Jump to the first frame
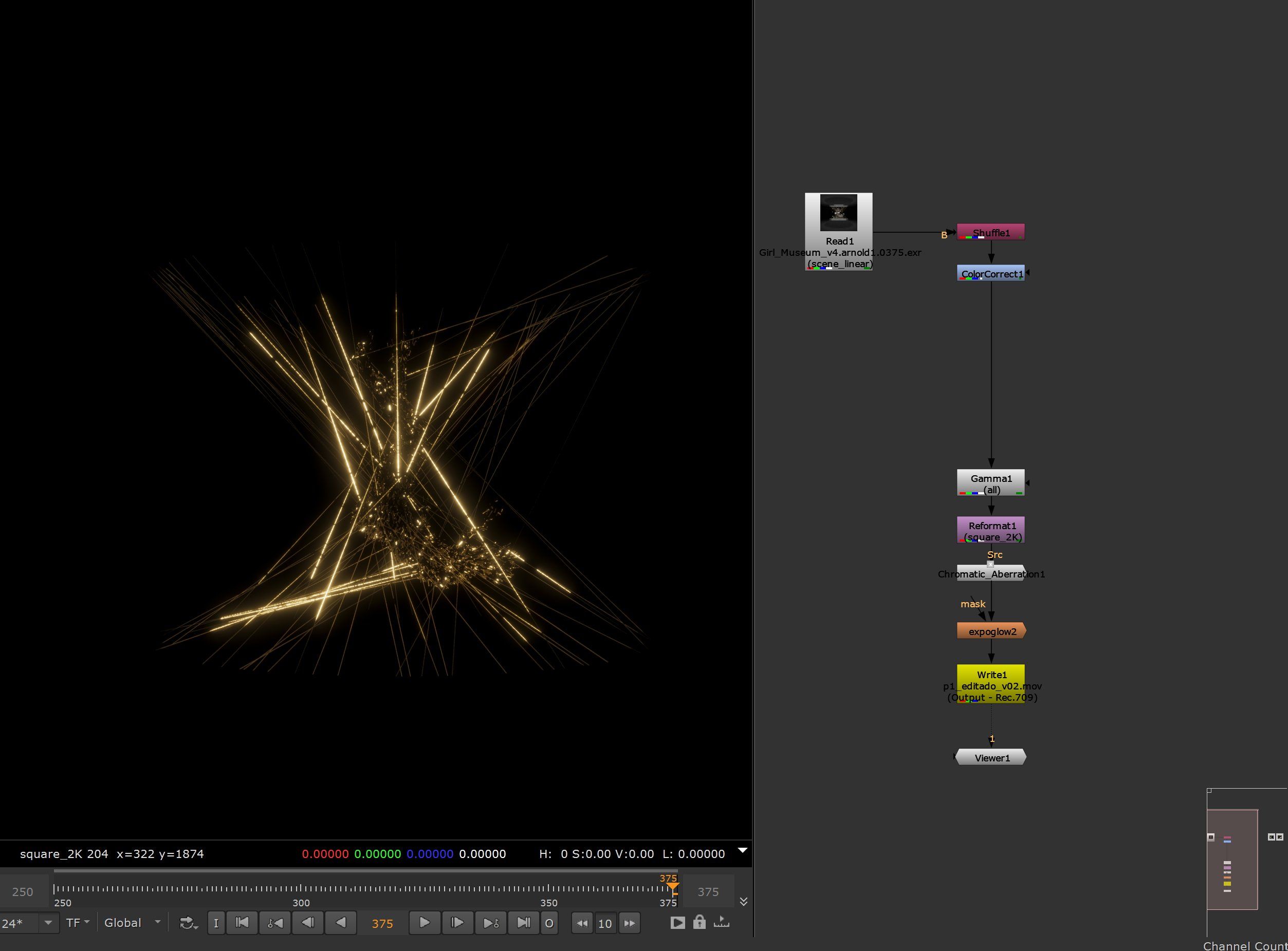The image size is (1288, 951). 243,923
